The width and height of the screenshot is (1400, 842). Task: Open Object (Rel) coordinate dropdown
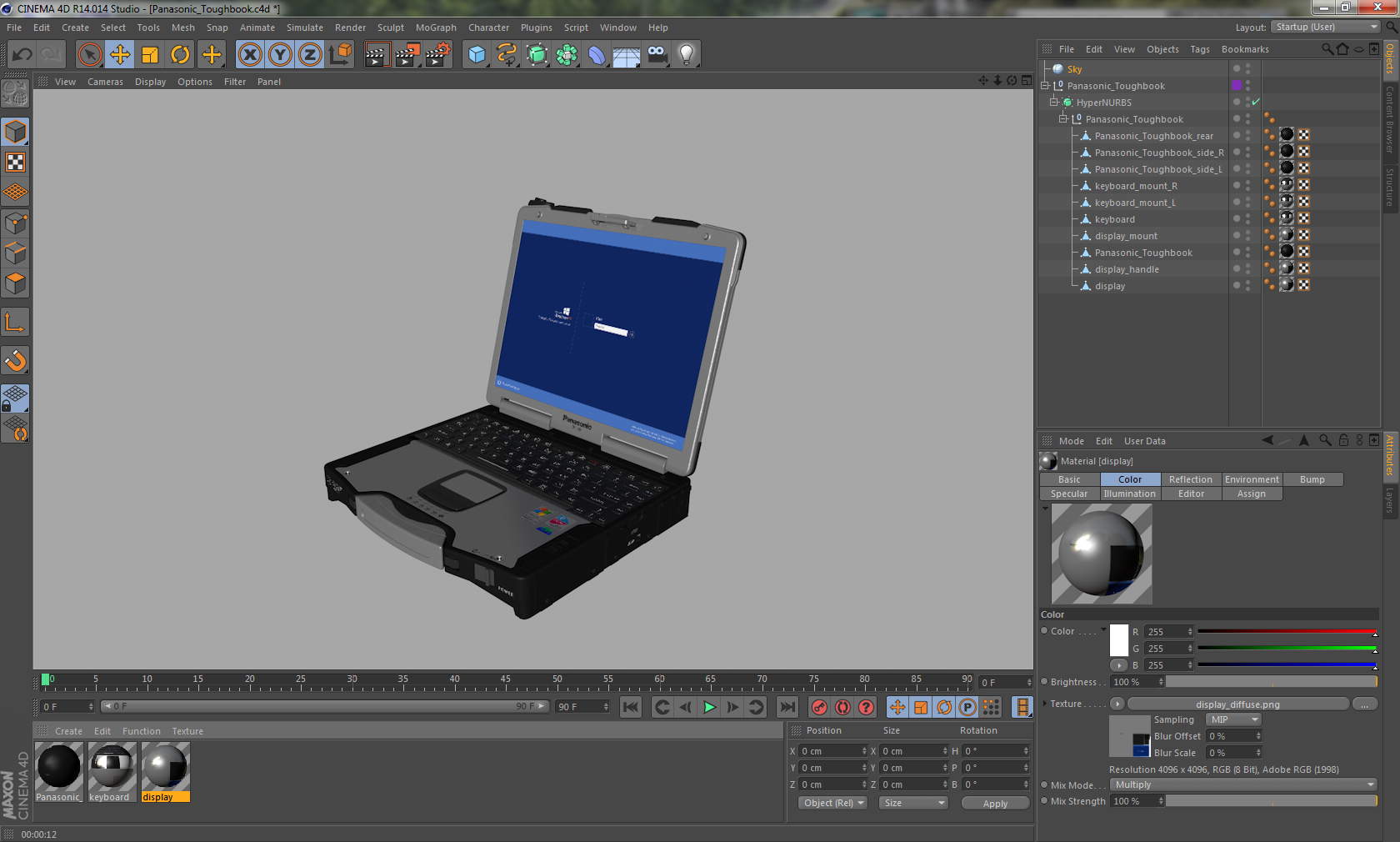tap(833, 803)
